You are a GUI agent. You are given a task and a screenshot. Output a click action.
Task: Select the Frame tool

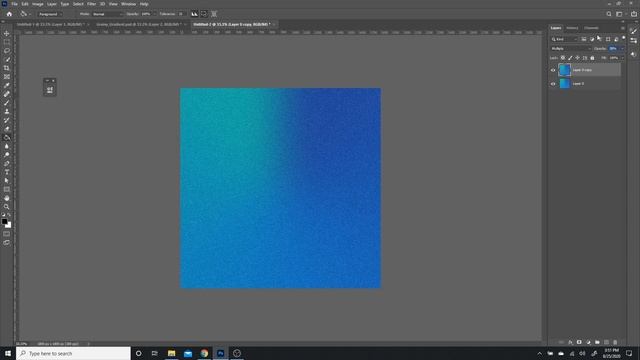coord(7,77)
